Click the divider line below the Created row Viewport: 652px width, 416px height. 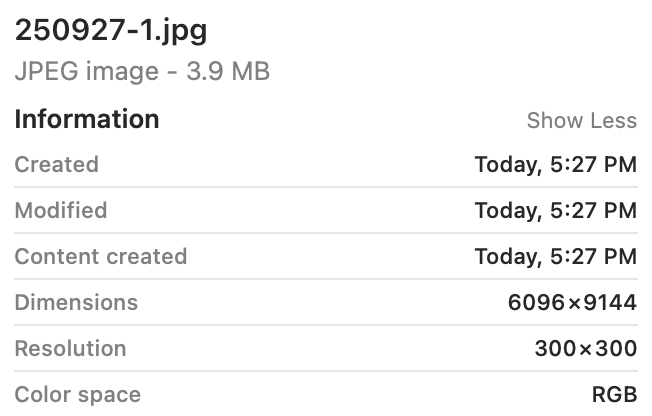pyautogui.click(x=325, y=187)
